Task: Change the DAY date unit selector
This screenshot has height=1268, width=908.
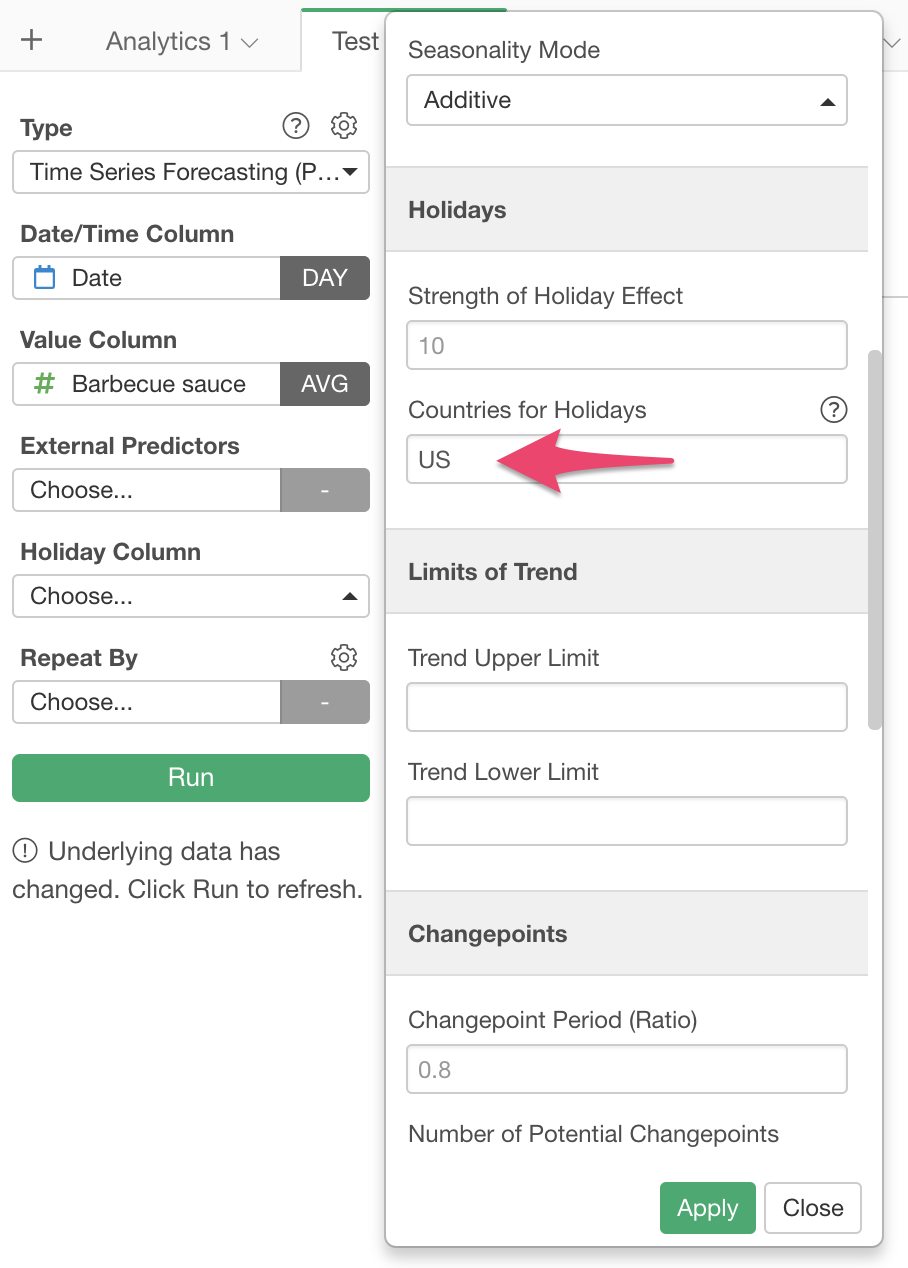Action: pyautogui.click(x=325, y=278)
